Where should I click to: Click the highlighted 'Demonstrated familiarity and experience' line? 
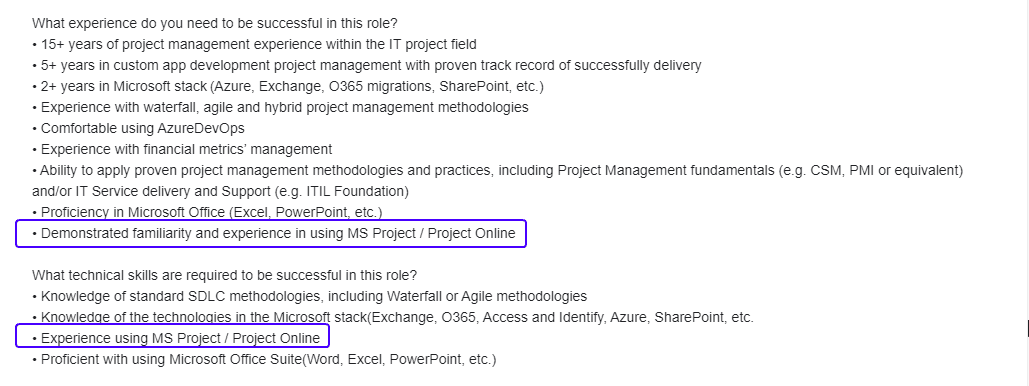click(x=274, y=234)
